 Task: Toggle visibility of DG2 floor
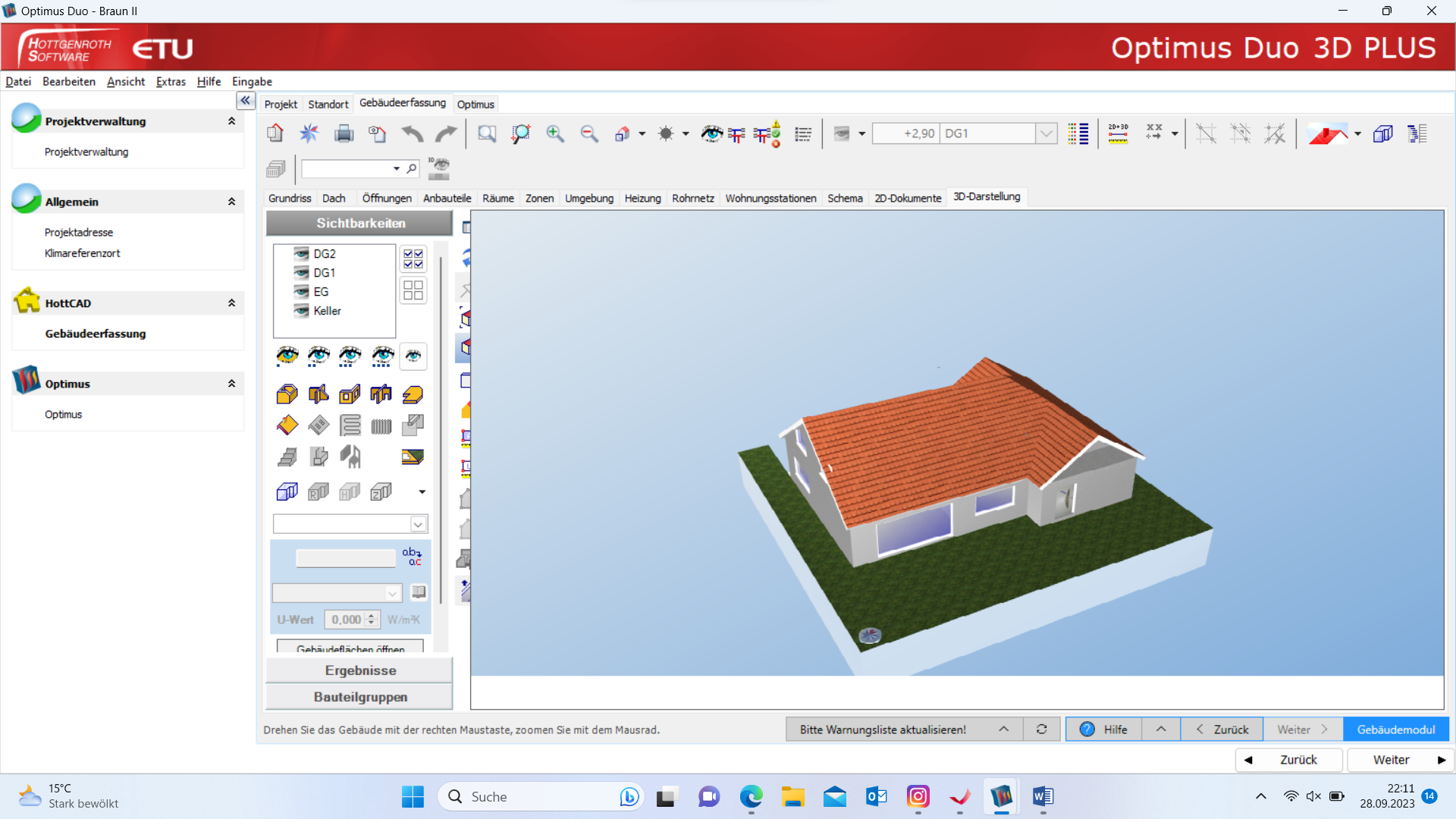pyautogui.click(x=301, y=254)
